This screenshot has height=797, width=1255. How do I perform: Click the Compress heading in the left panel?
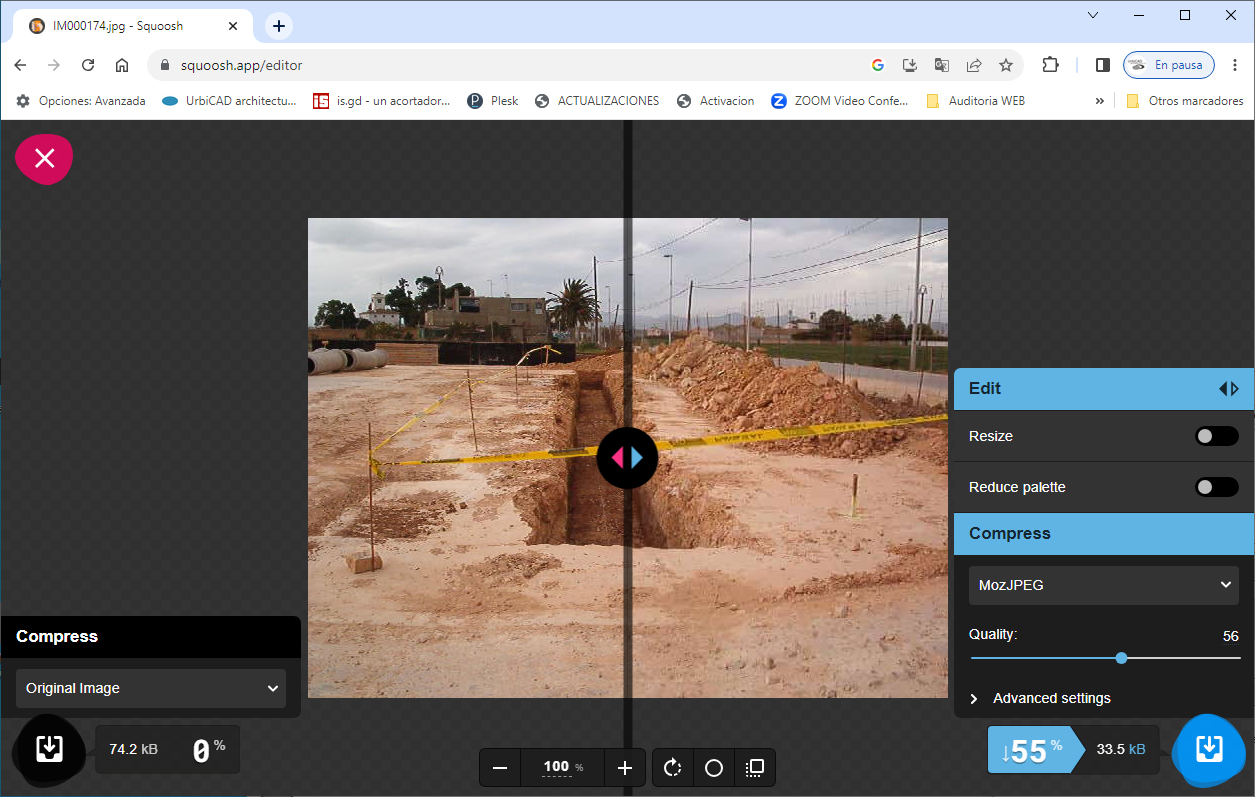(x=57, y=636)
